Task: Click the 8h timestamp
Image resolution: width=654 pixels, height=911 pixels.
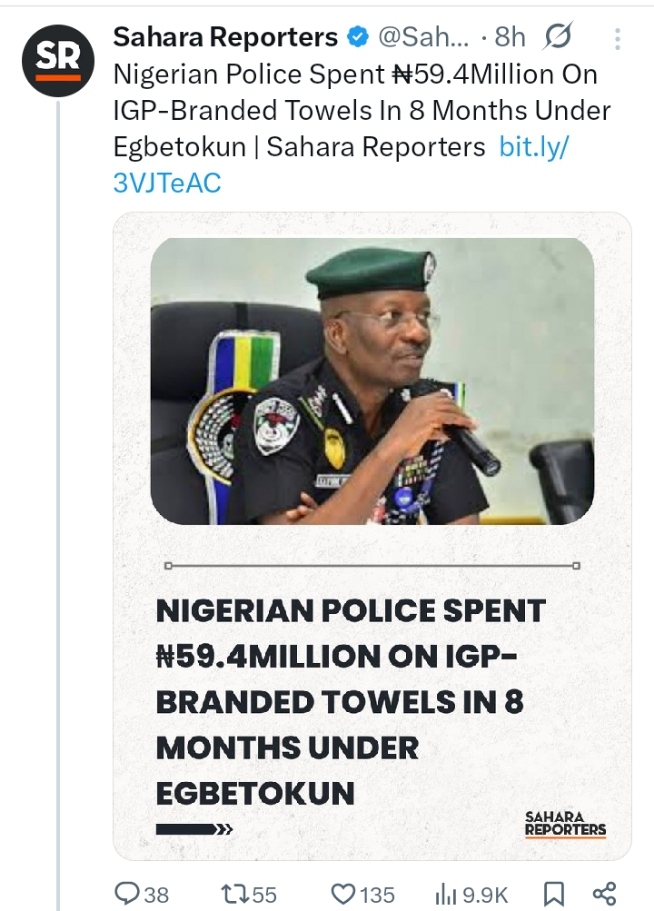Action: (x=508, y=38)
